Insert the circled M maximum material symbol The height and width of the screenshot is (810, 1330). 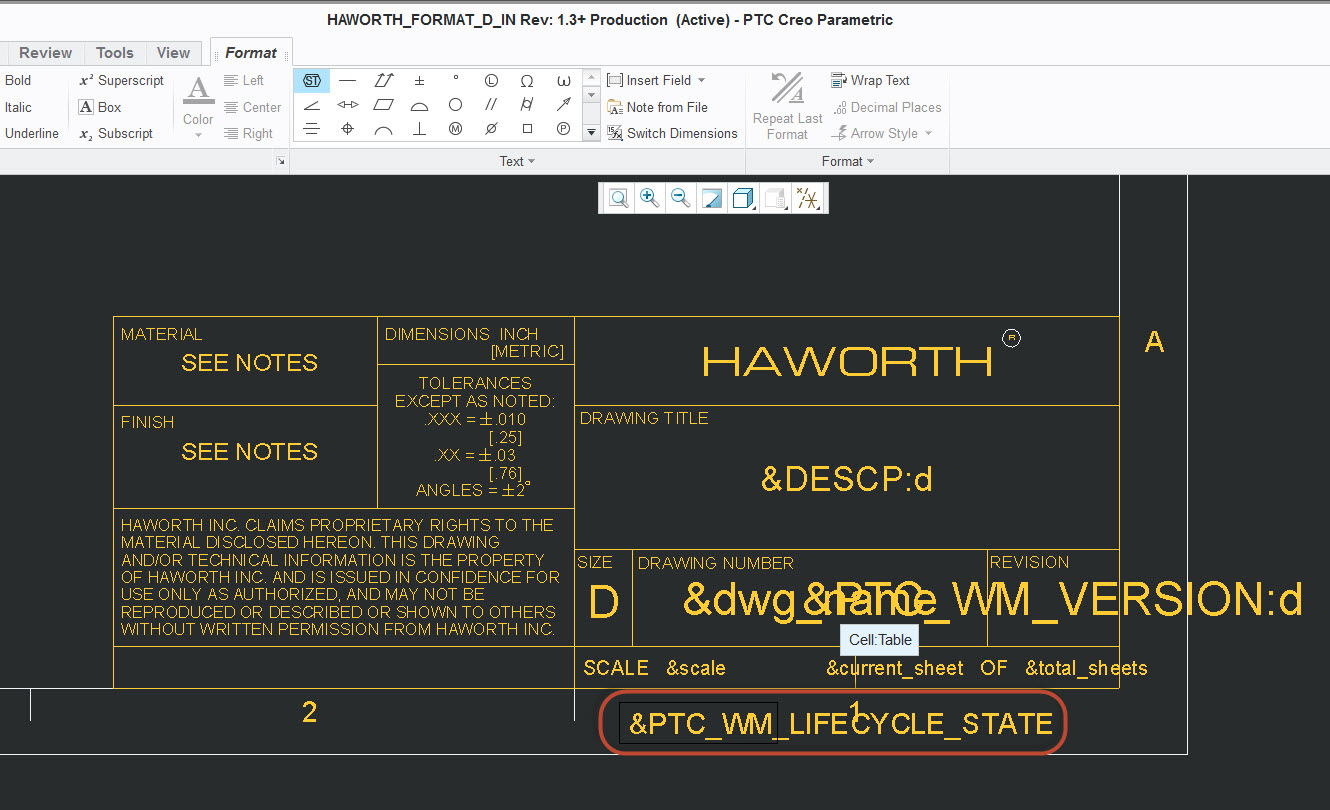(x=456, y=129)
